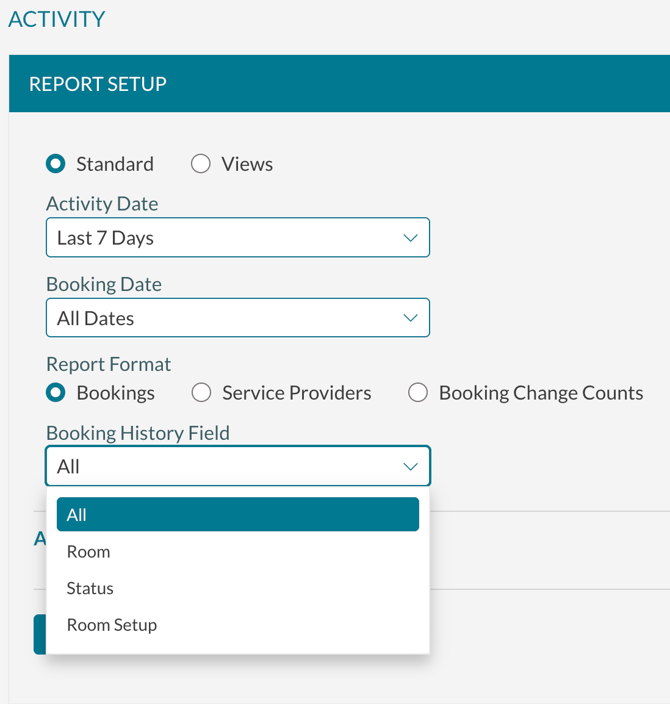Open the Booking Date dropdown
This screenshot has height=704, width=670.
[238, 318]
